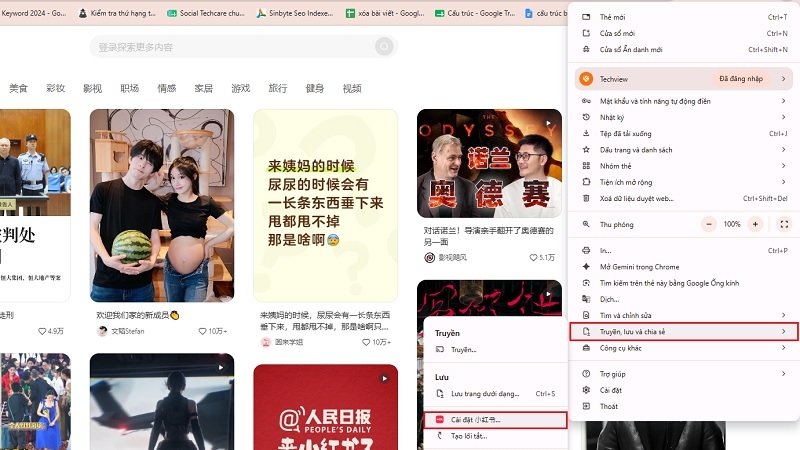Expand the Nhật ký submenu arrow
Viewport: 800px width, 450px height.
[x=783, y=117]
